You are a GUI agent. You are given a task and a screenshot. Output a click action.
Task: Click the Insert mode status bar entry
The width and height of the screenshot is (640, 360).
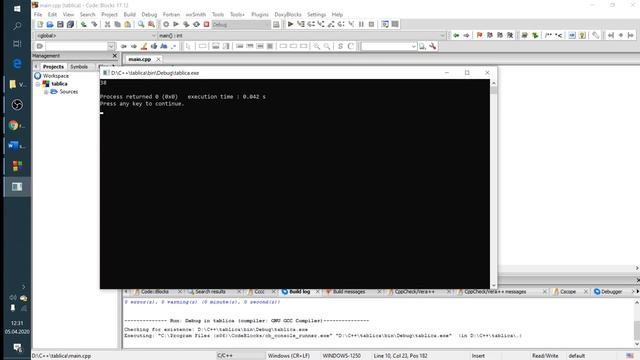[478, 356]
